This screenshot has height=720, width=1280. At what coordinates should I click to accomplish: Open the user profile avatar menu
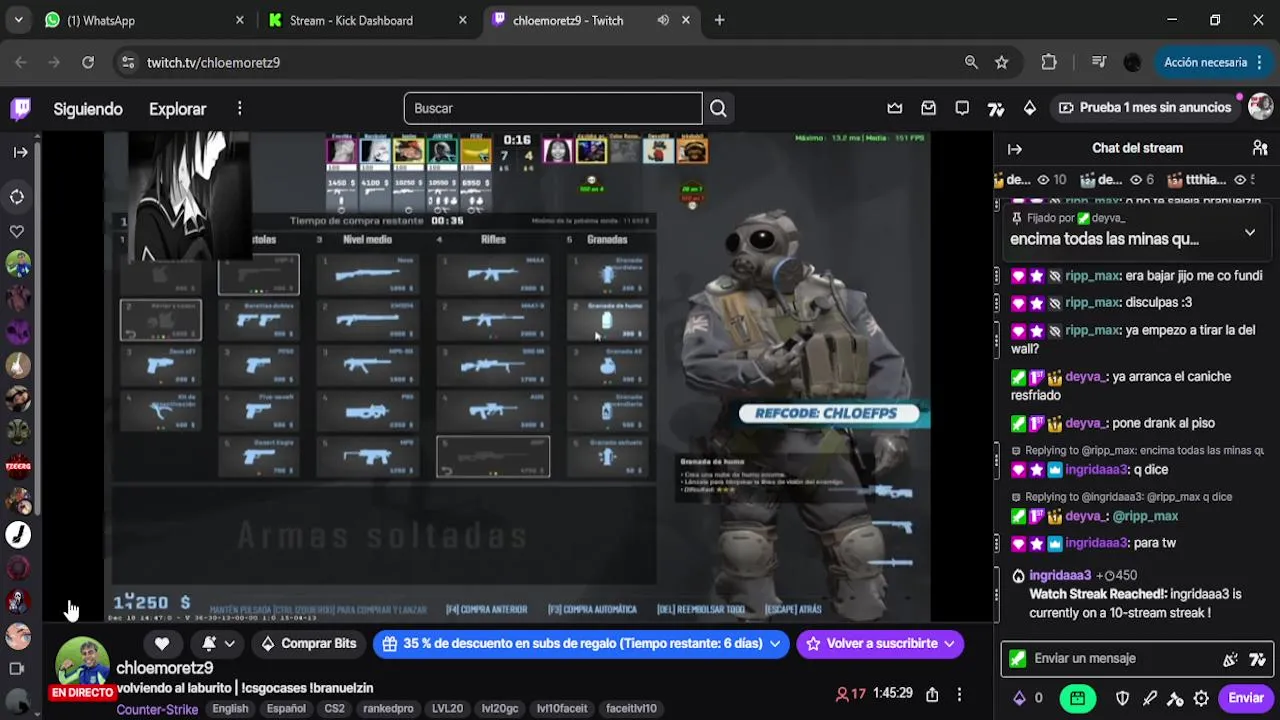coord(1260,107)
